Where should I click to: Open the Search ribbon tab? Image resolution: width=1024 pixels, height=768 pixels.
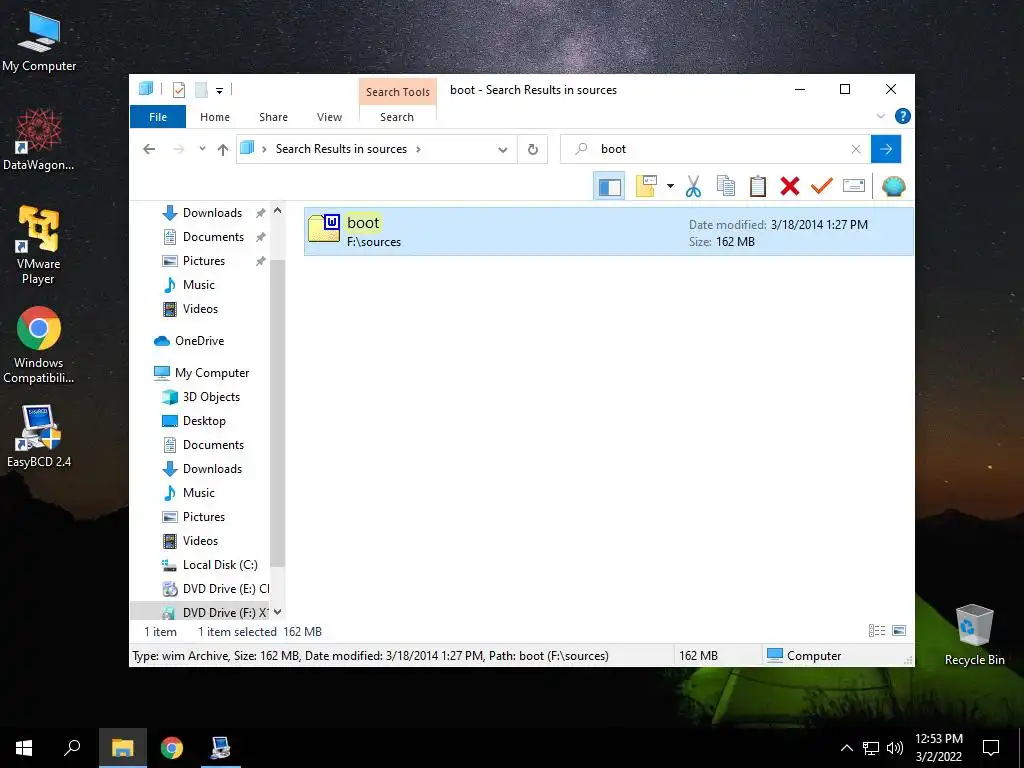397,117
